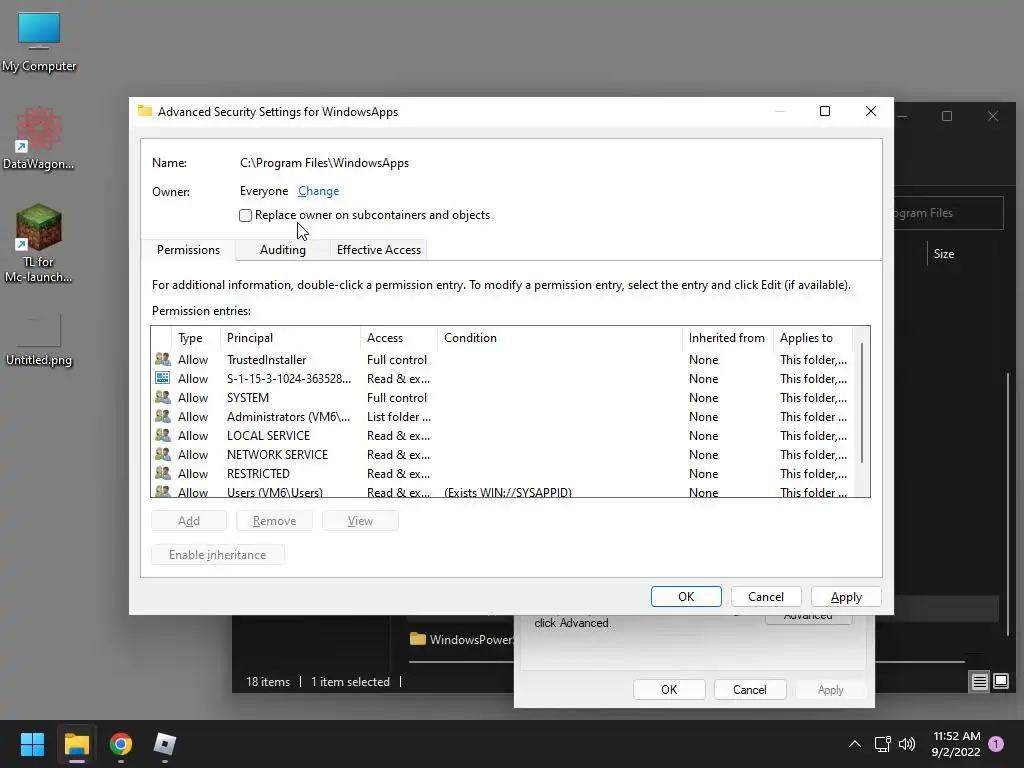
Task: Select Administrators (VM6\...) principal entry
Action: 288,416
